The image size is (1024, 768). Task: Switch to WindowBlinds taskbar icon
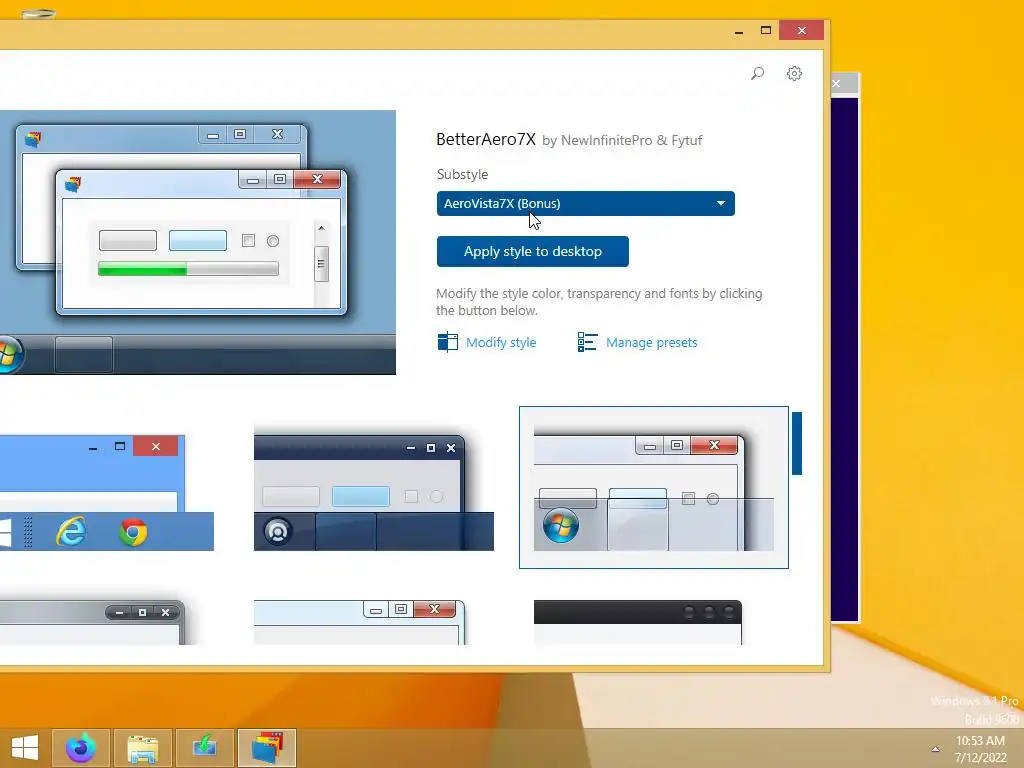[x=266, y=748]
